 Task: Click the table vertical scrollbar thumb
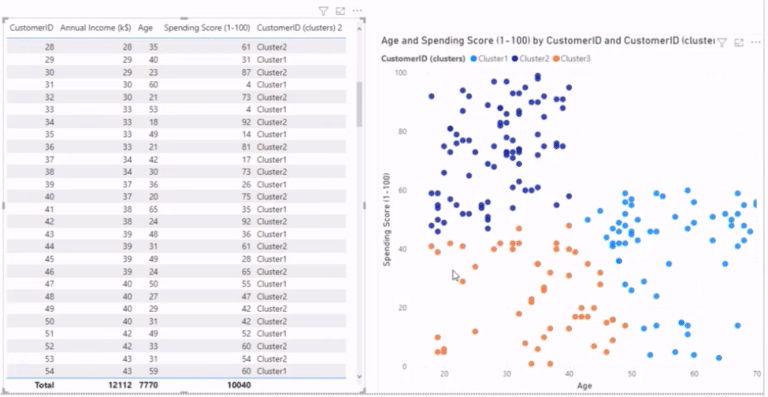coord(360,104)
